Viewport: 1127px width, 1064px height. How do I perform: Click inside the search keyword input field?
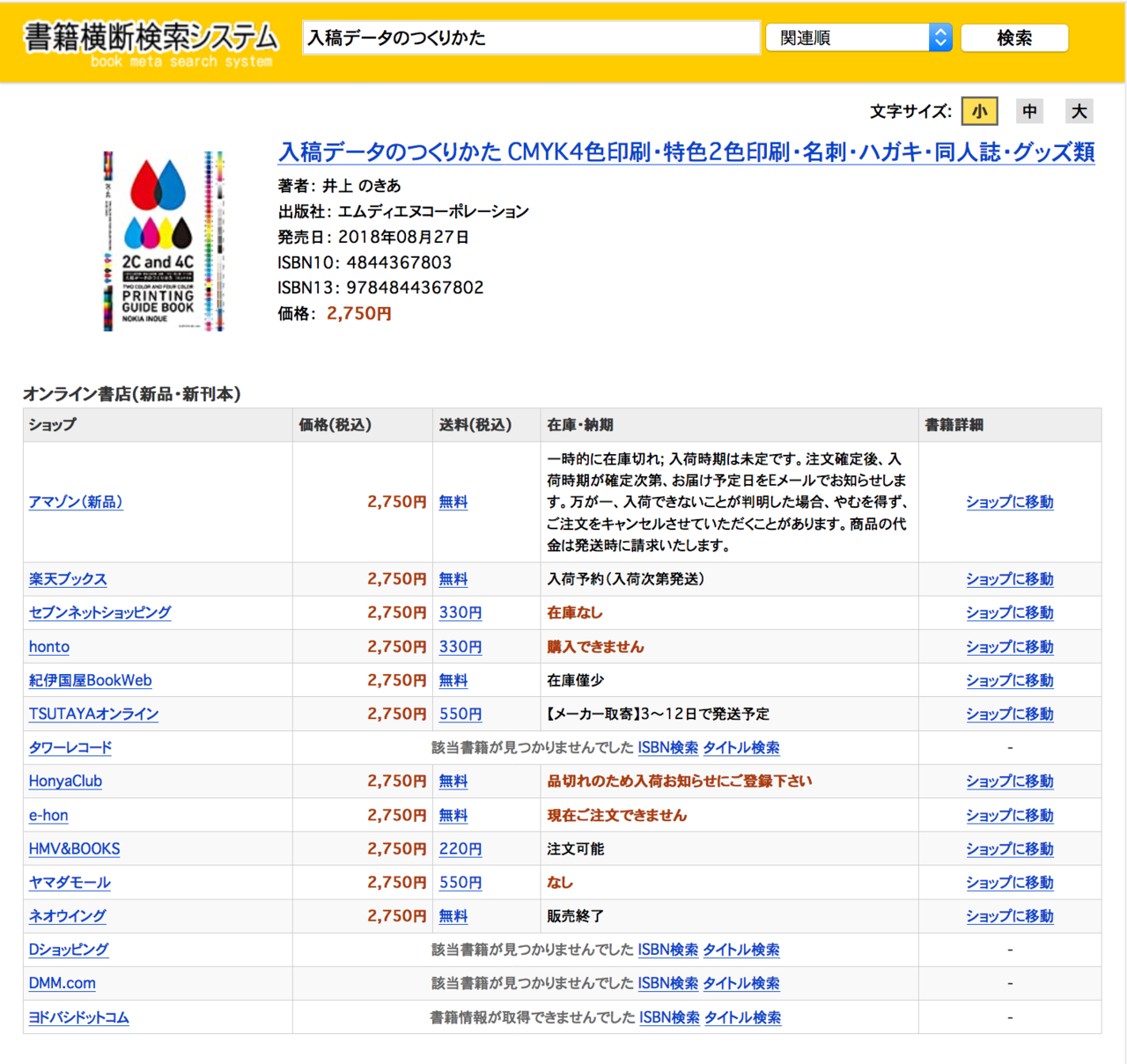point(531,37)
